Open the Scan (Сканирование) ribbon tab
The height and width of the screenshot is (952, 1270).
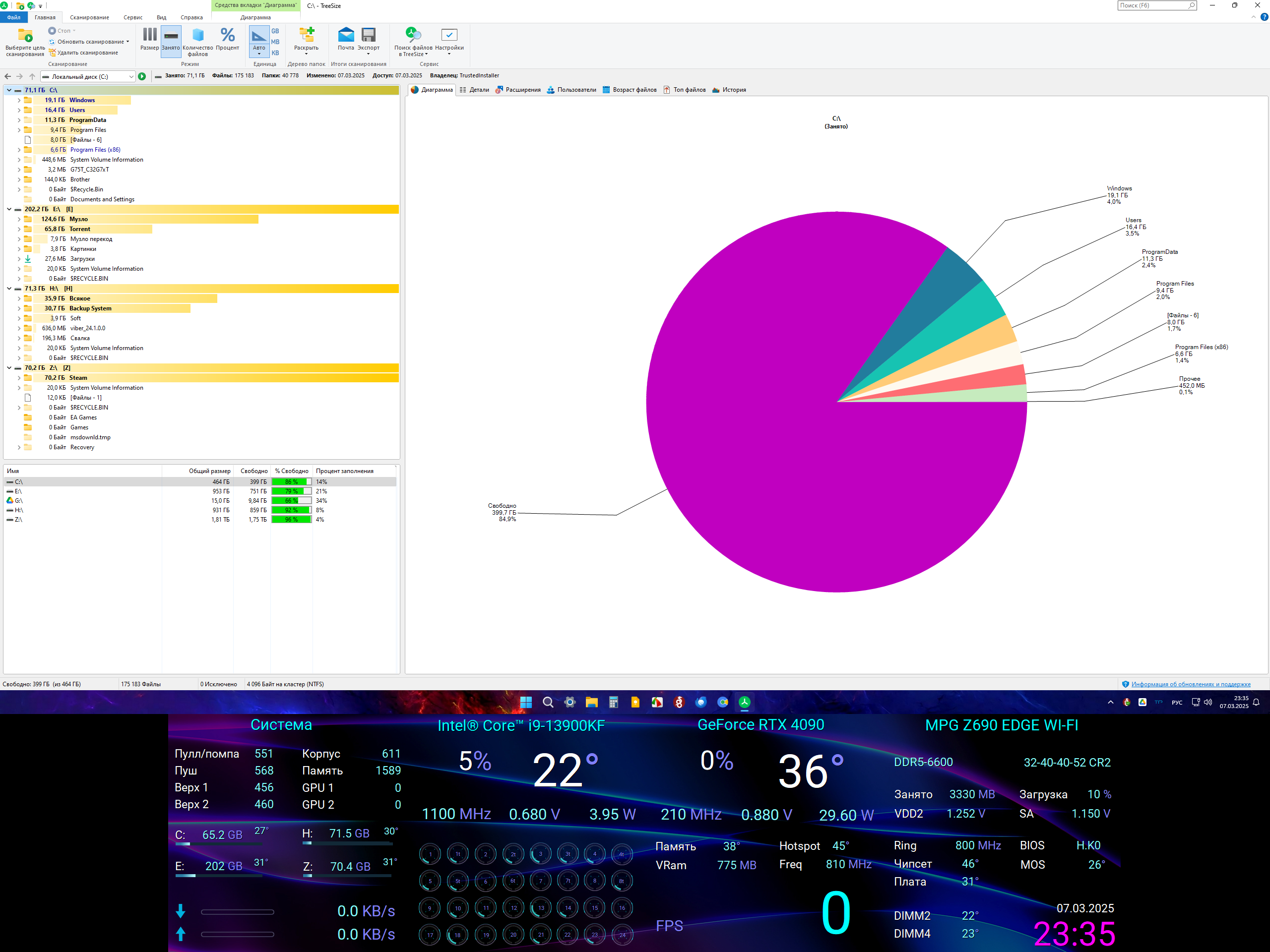(89, 17)
